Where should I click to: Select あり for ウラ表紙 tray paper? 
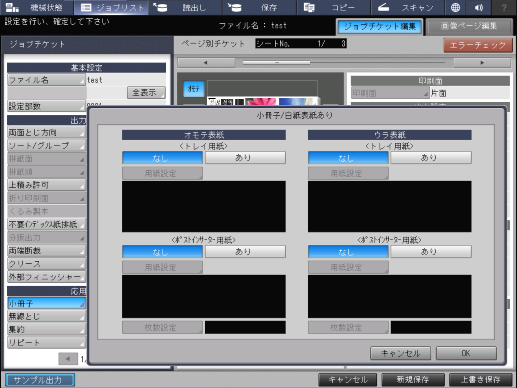[431, 157]
